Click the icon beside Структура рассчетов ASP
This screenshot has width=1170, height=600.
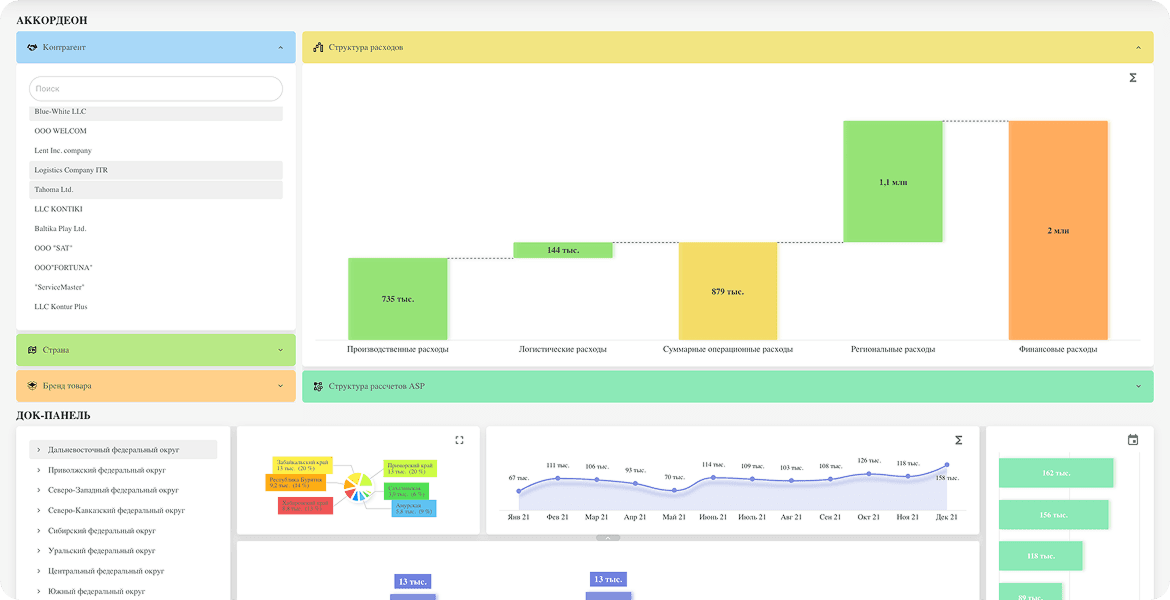(318, 387)
